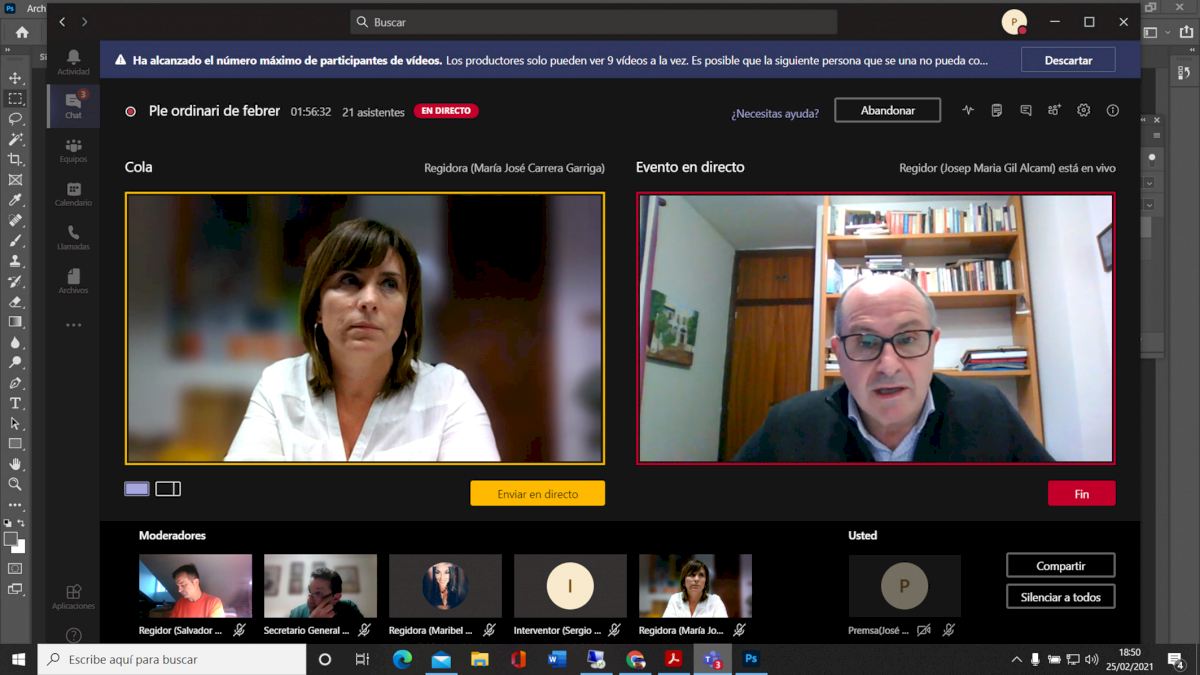Show meeting info icon
1200x675 pixels.
pyautogui.click(x=1112, y=111)
